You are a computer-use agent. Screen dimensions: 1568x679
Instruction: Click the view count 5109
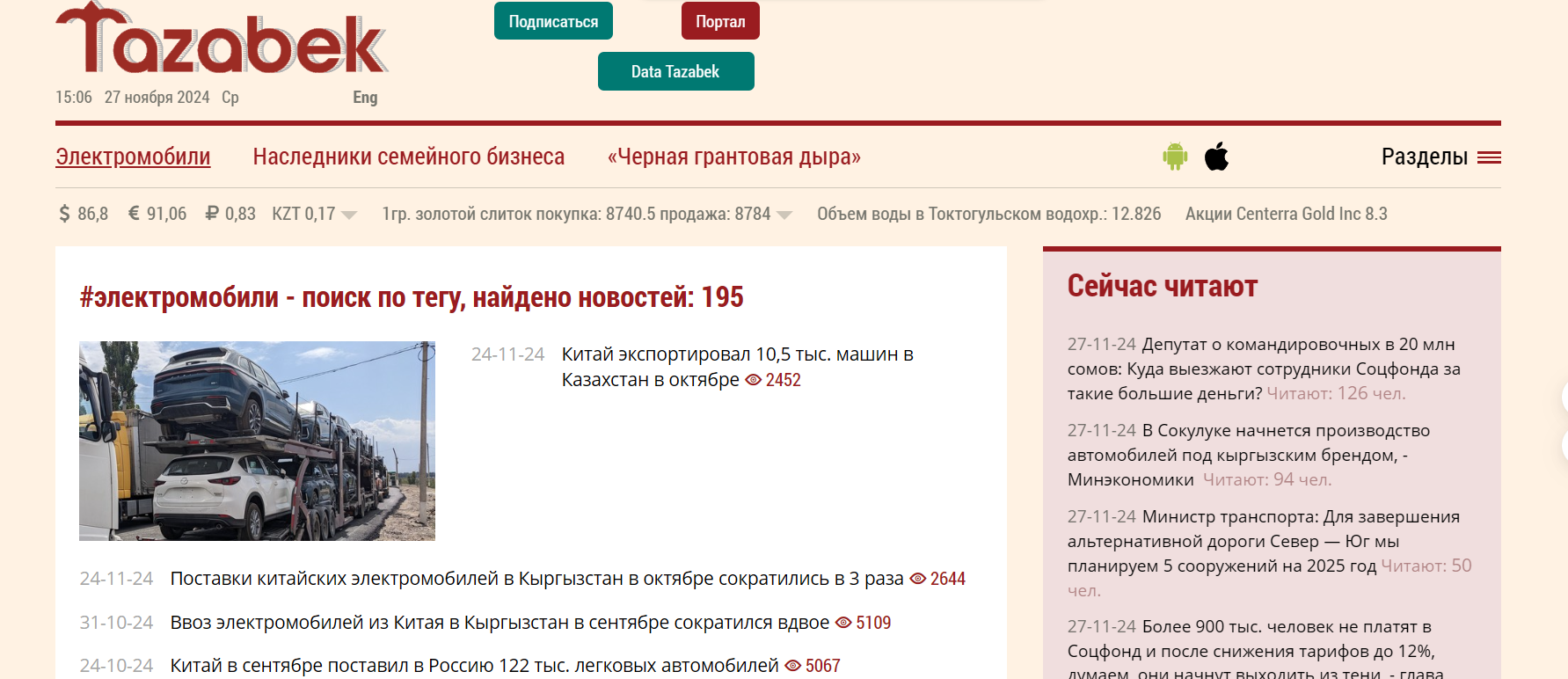click(873, 623)
